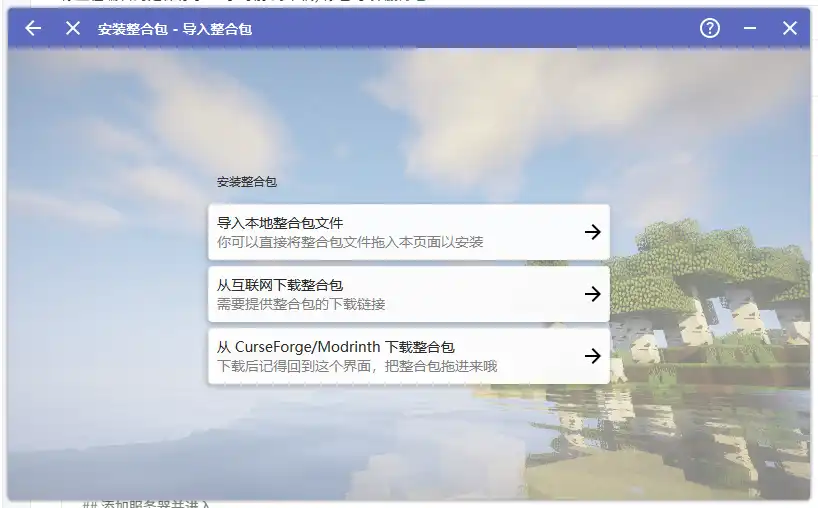Open help via the question mark icon
Image resolution: width=818 pixels, height=508 pixels.
709,28
